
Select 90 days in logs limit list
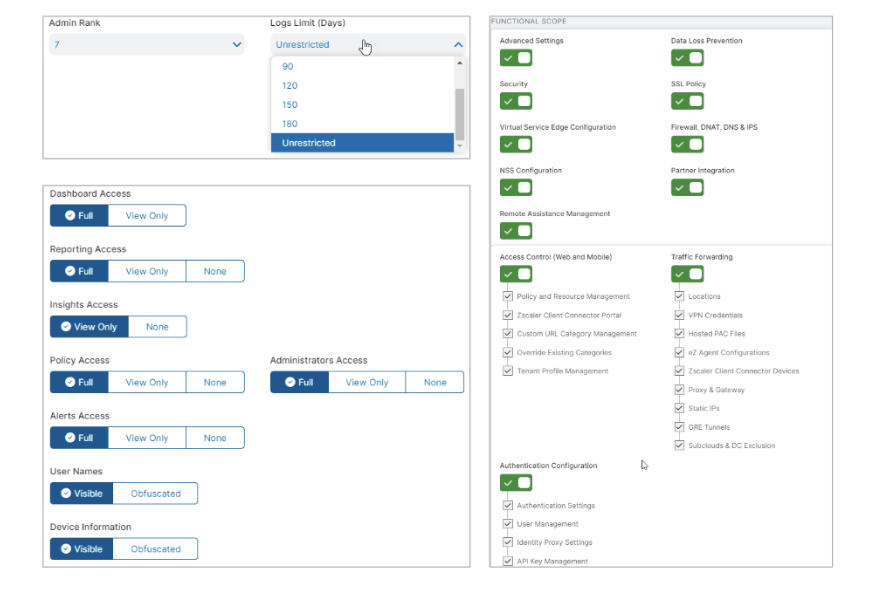point(288,67)
